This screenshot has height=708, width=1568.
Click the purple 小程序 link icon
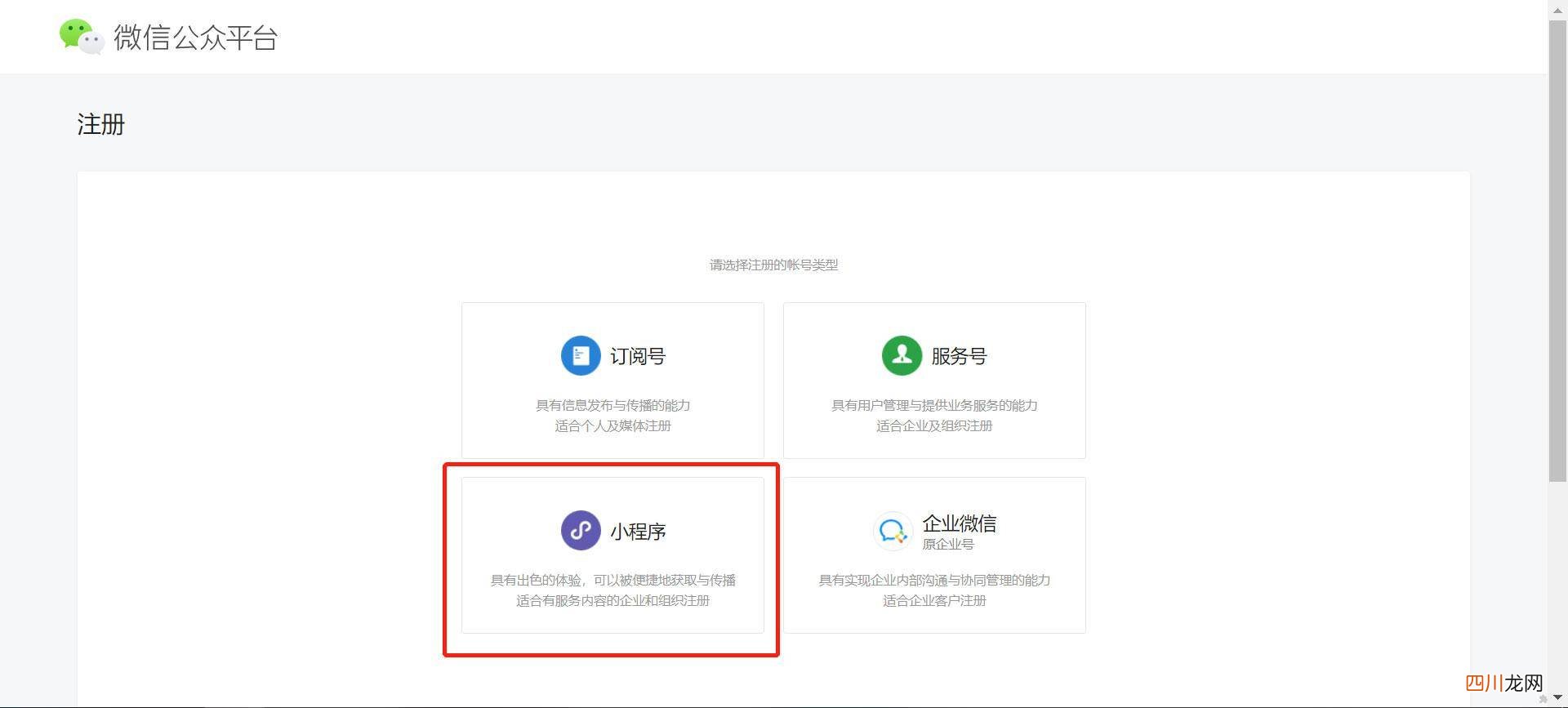pos(581,531)
